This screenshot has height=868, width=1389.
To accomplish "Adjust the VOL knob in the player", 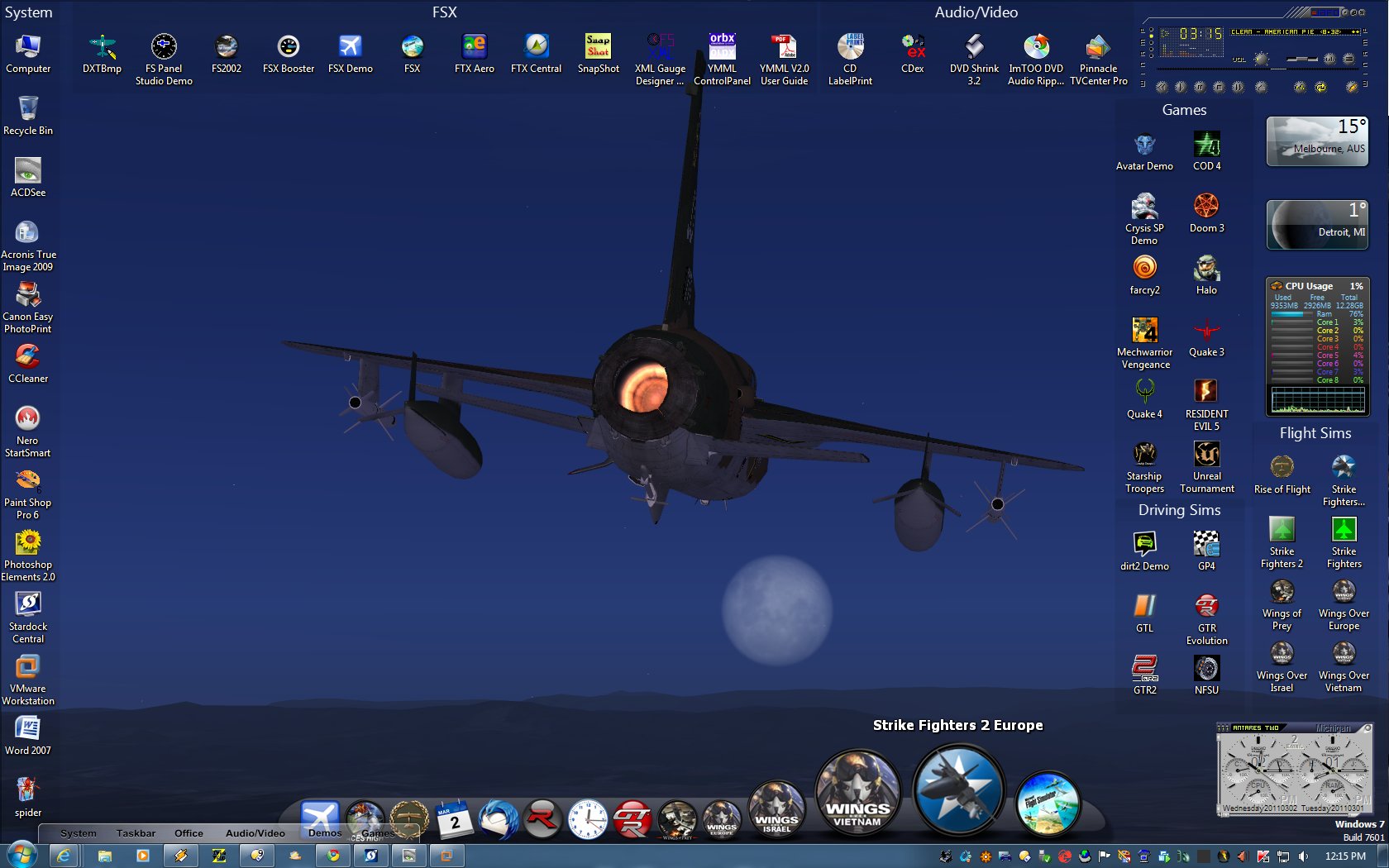I will (1261, 60).
